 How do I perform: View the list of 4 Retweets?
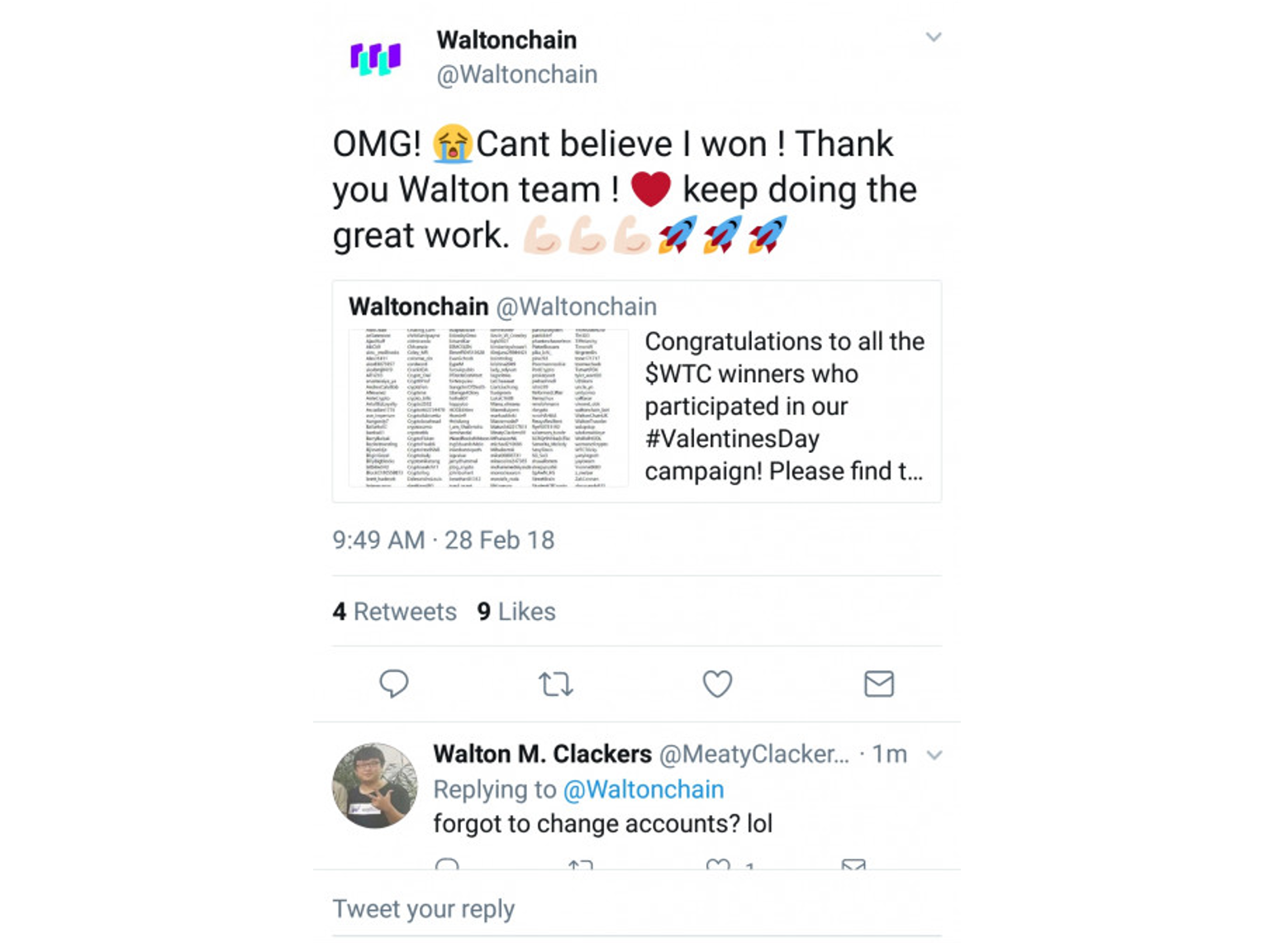click(395, 612)
